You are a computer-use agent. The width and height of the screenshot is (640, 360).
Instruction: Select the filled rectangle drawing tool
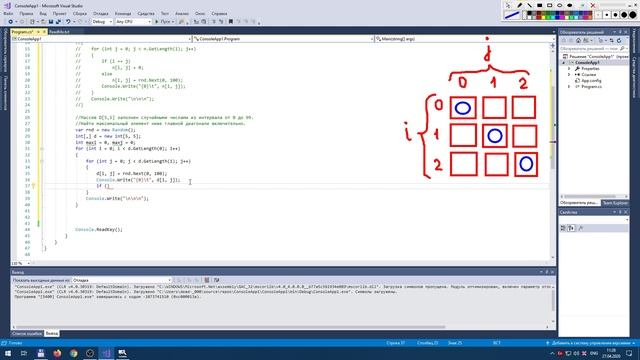tap(540, 5)
